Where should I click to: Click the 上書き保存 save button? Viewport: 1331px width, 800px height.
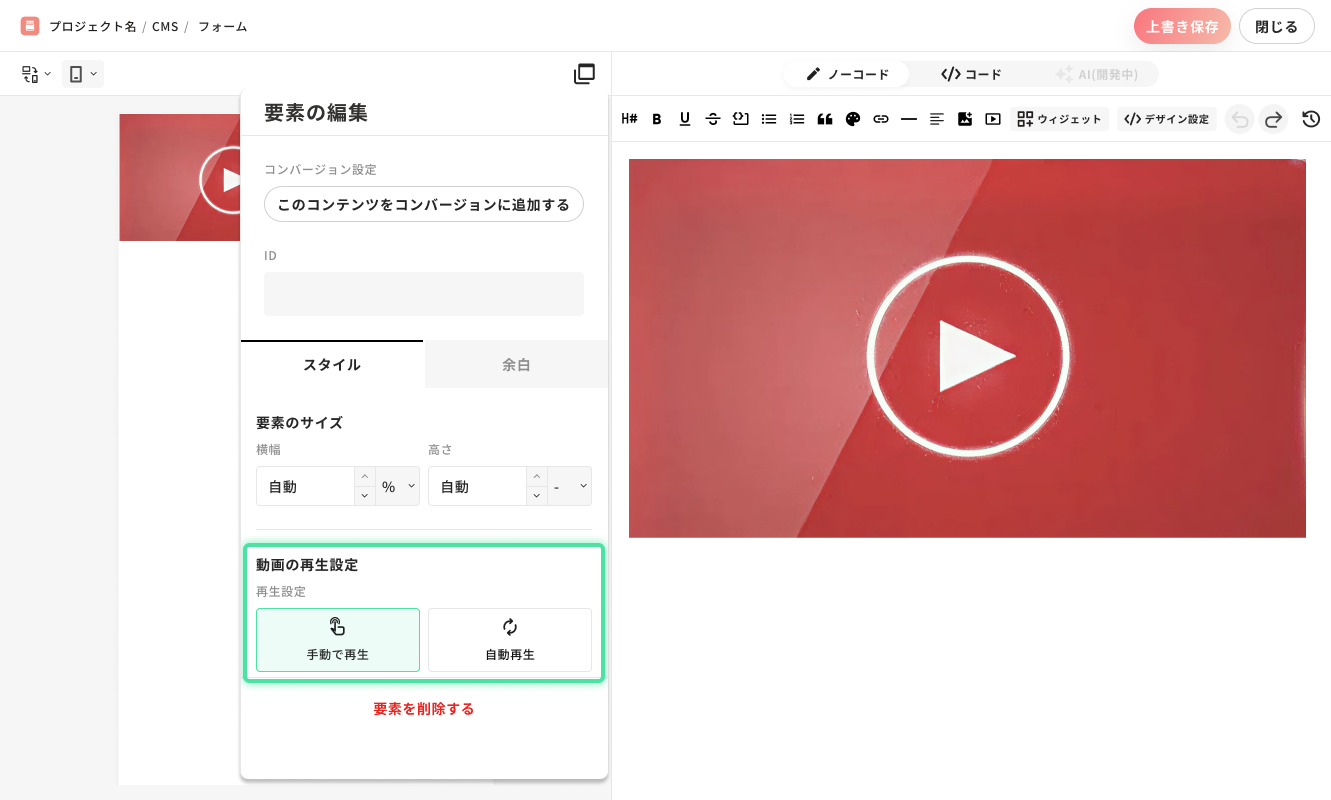1182,26
